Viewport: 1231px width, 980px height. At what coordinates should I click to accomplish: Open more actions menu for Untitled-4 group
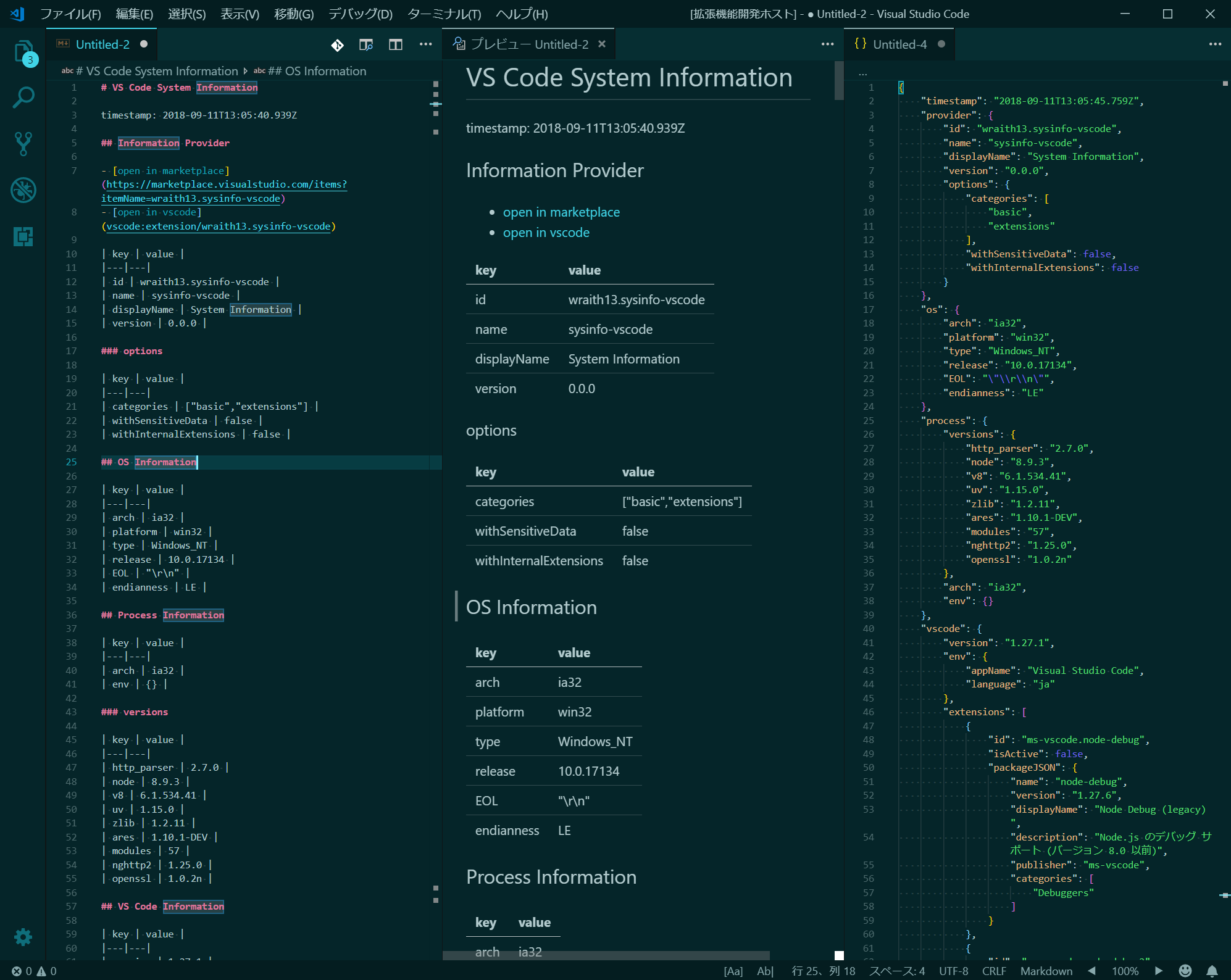(1215, 44)
